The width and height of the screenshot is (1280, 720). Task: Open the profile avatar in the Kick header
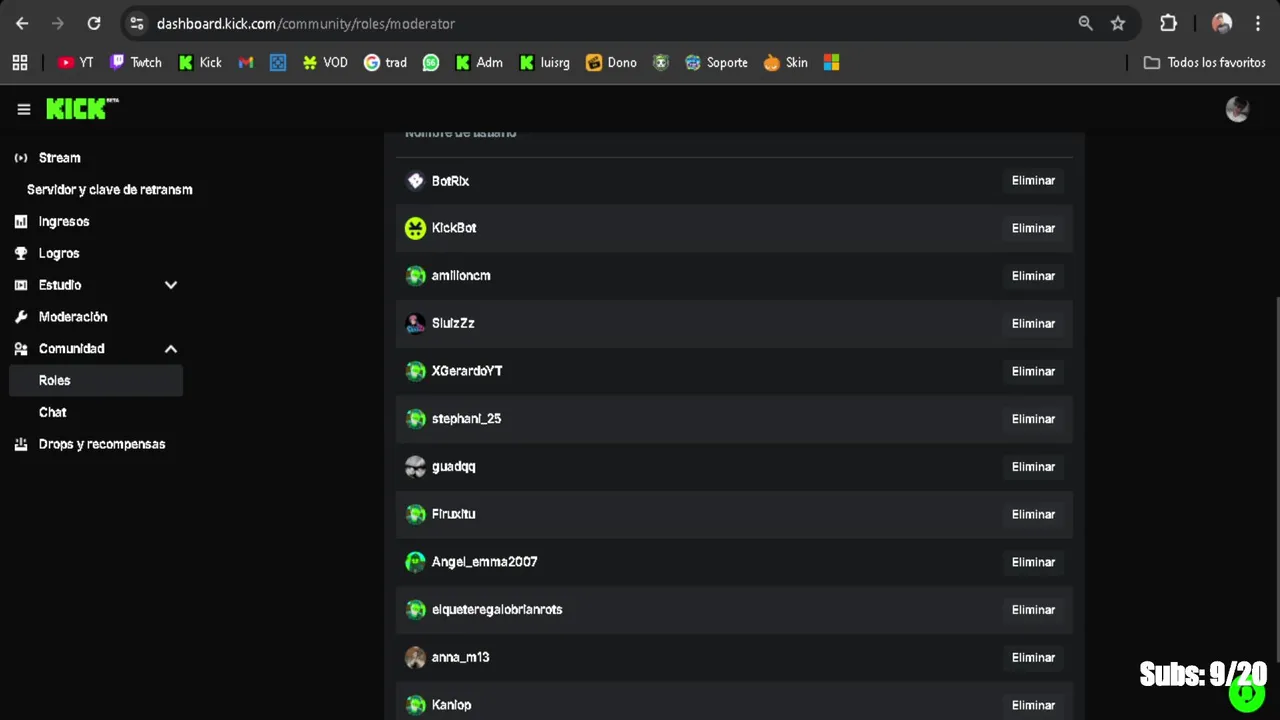click(1237, 109)
